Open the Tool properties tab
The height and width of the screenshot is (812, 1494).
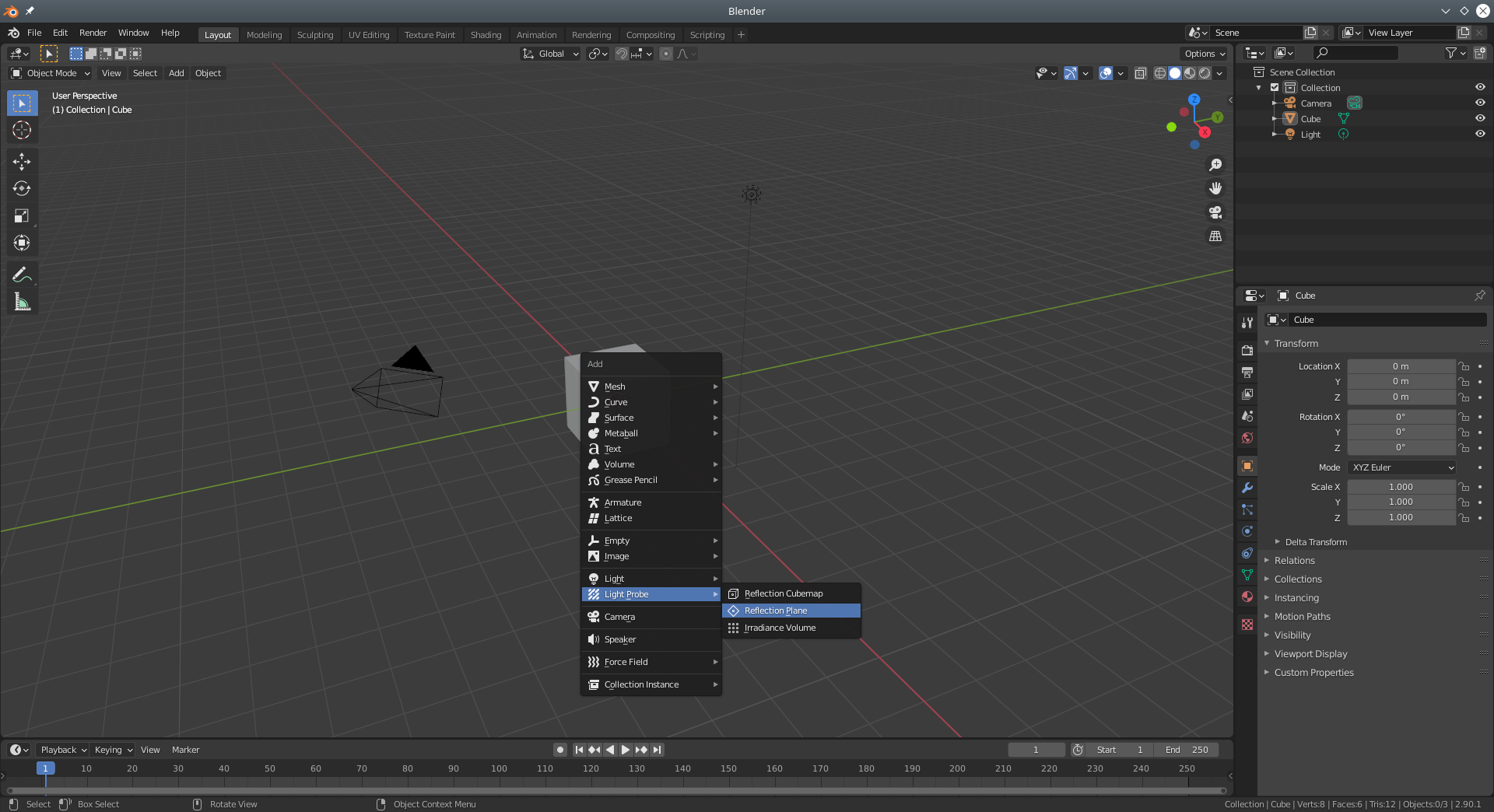pos(1247,323)
